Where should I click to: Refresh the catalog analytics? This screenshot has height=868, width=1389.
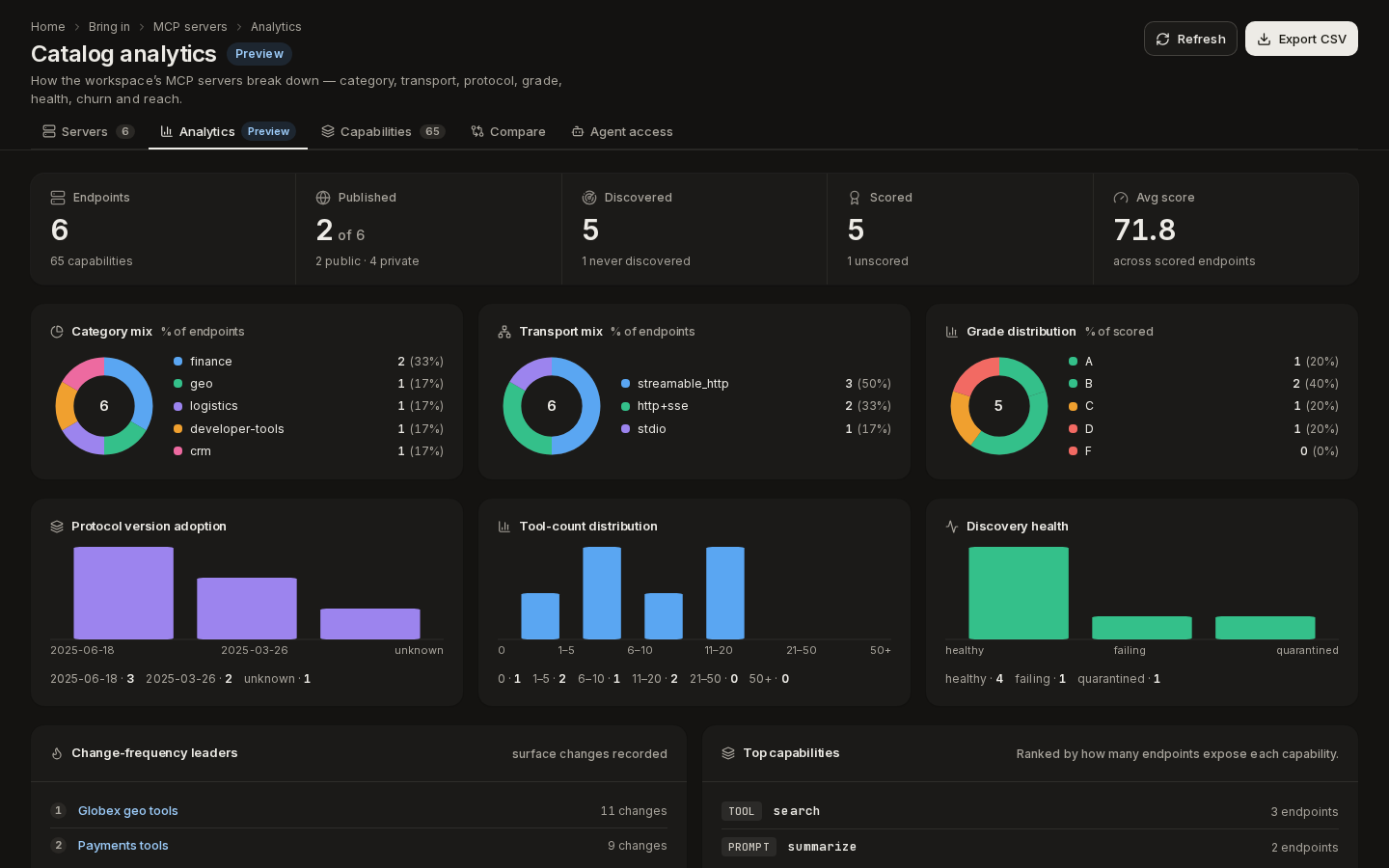click(x=1190, y=39)
